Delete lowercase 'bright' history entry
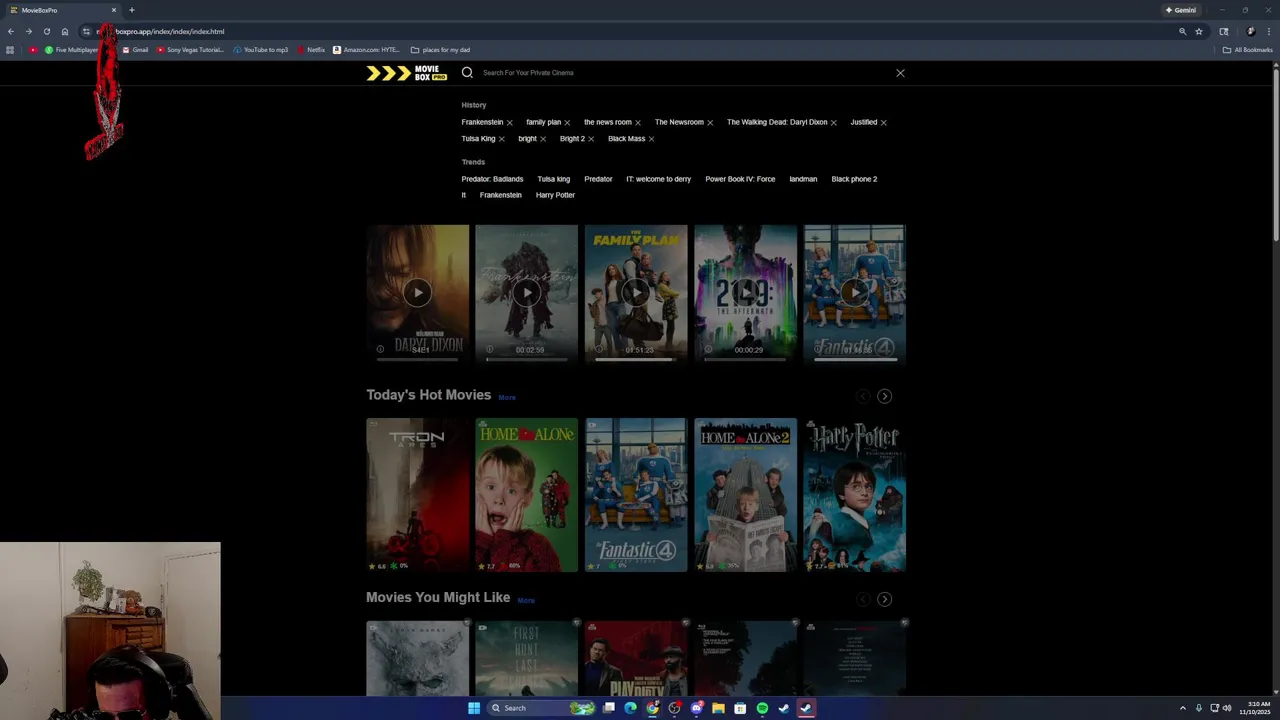 pos(543,139)
